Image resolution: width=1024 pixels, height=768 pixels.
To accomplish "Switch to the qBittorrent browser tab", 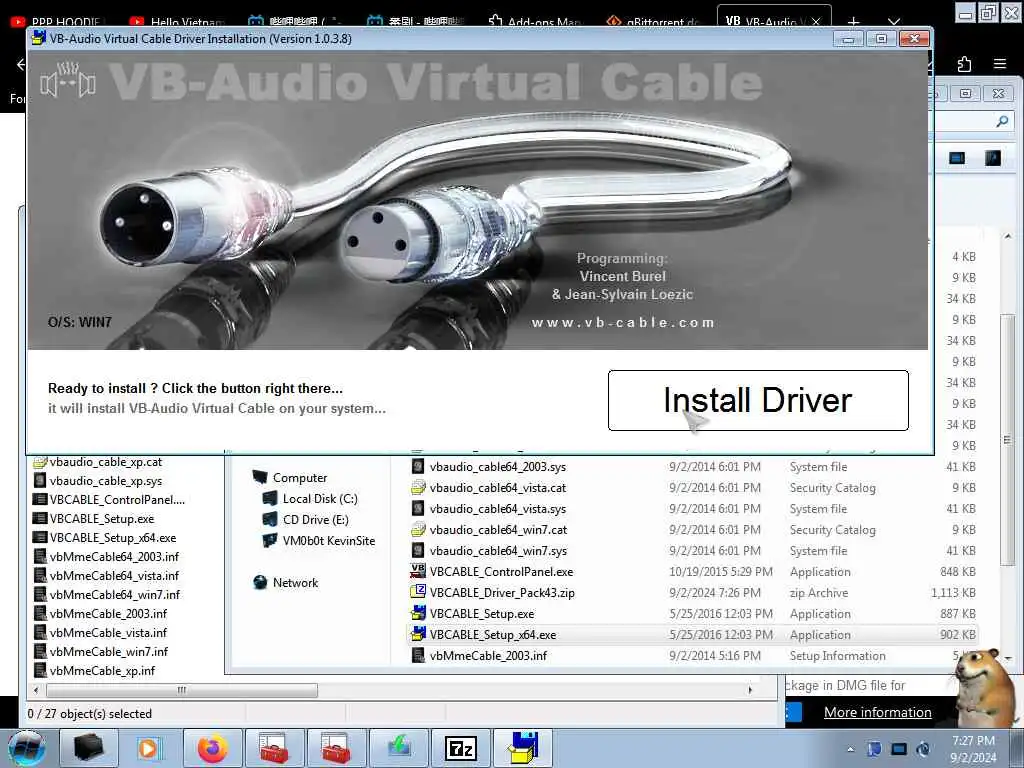I will pos(653,22).
